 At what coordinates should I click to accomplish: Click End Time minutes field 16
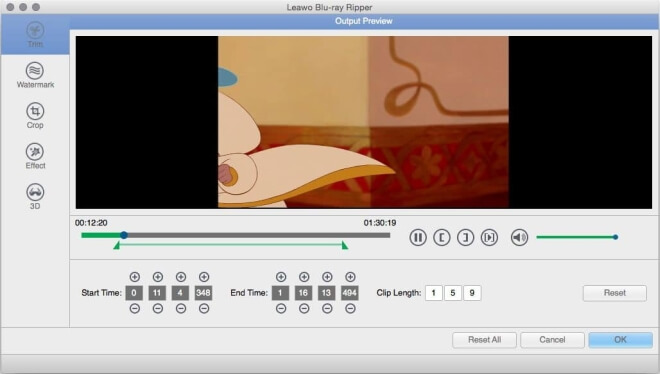[x=303, y=293]
